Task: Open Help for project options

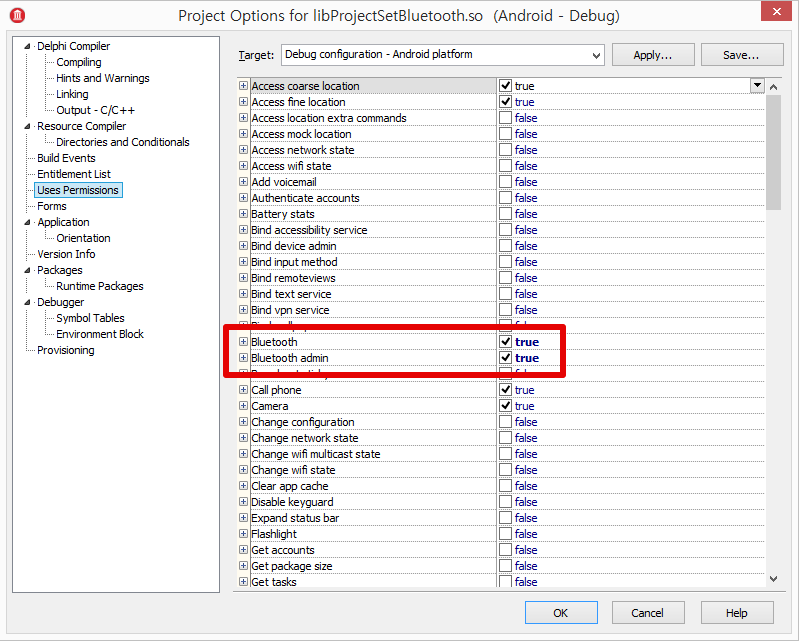Action: click(737, 613)
